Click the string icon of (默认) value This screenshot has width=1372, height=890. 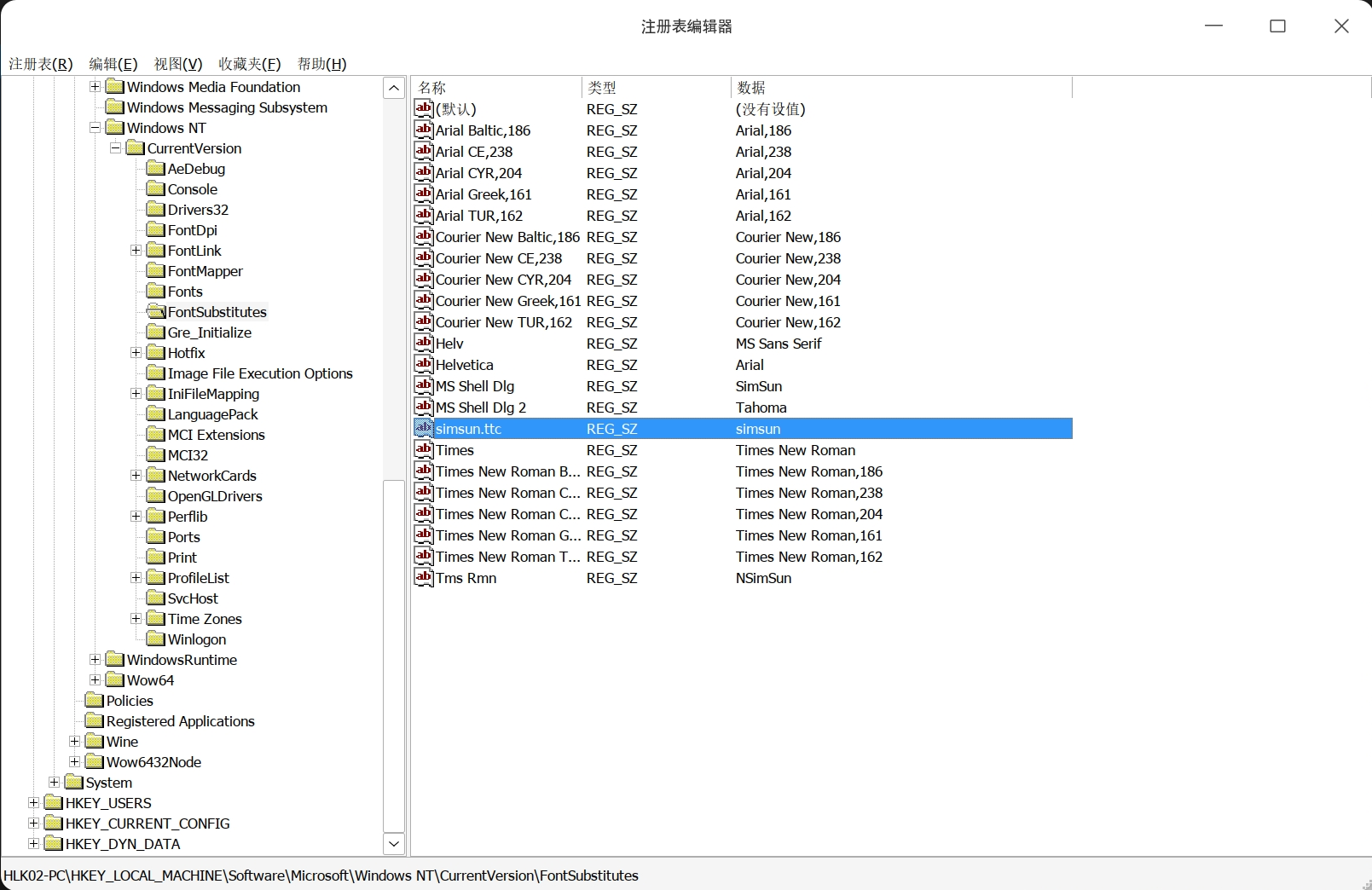(424, 108)
